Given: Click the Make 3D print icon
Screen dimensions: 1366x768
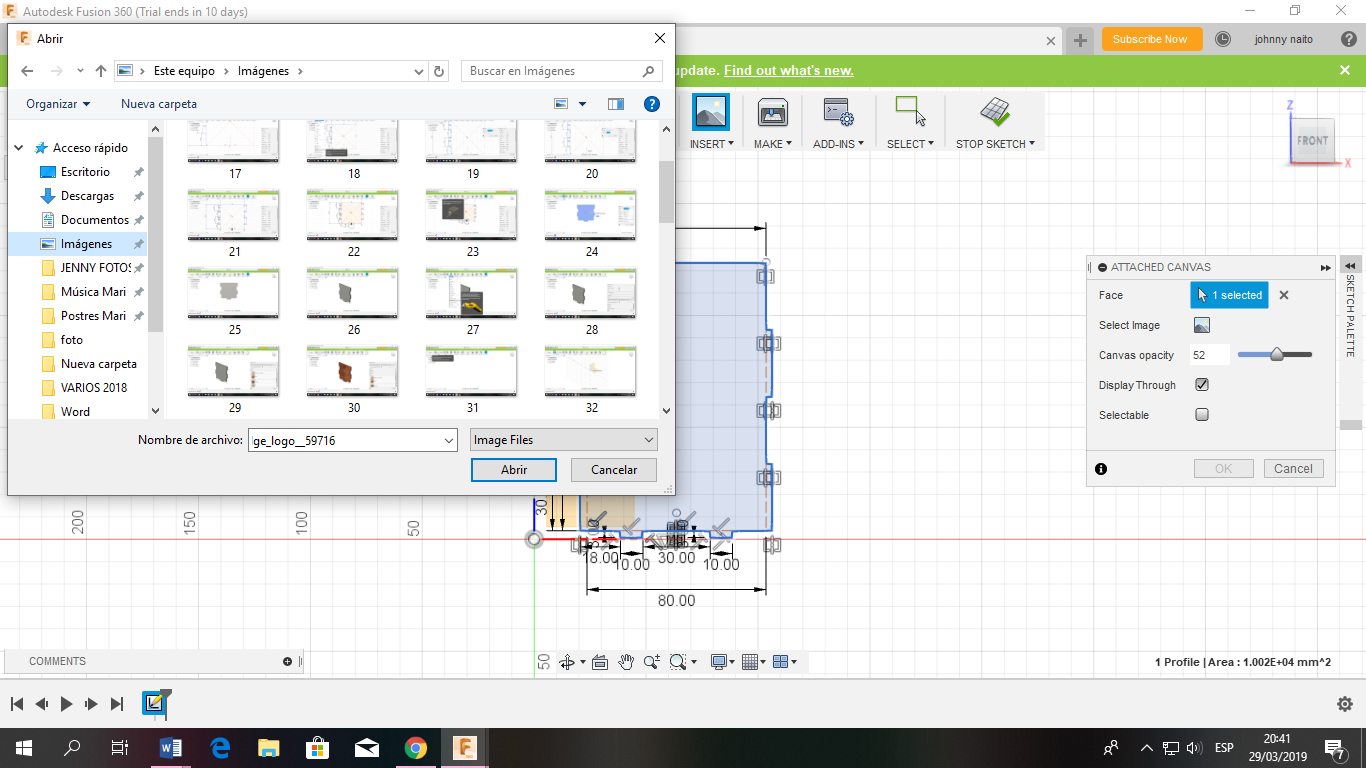Looking at the screenshot, I should click(x=772, y=112).
